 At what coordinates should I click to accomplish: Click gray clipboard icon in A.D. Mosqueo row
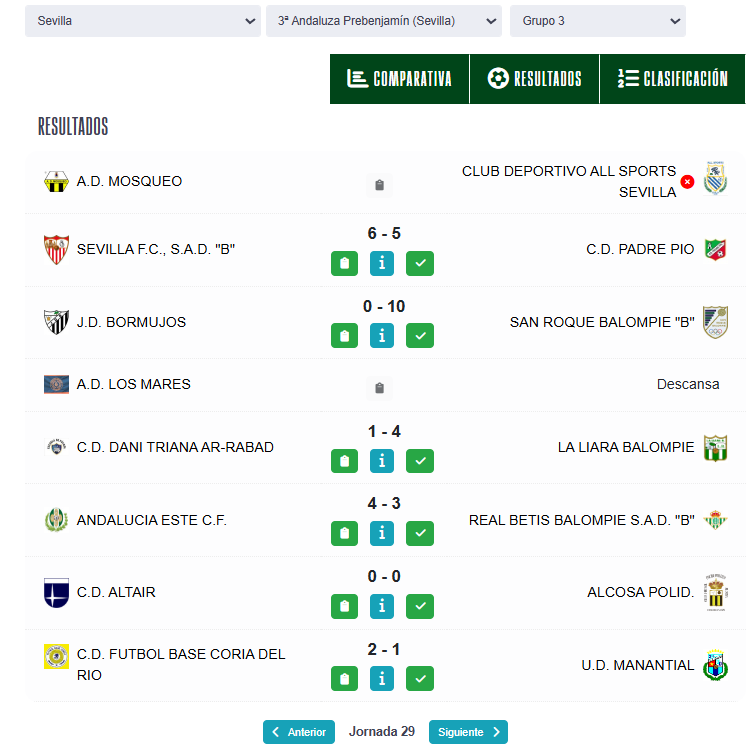pyautogui.click(x=379, y=185)
